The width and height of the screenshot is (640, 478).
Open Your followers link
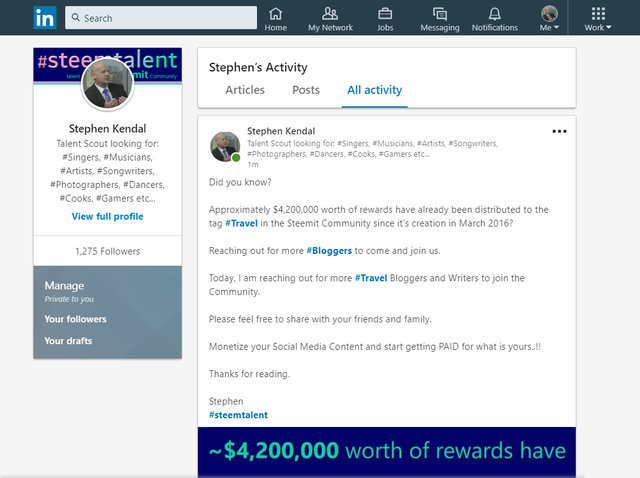click(x=75, y=319)
